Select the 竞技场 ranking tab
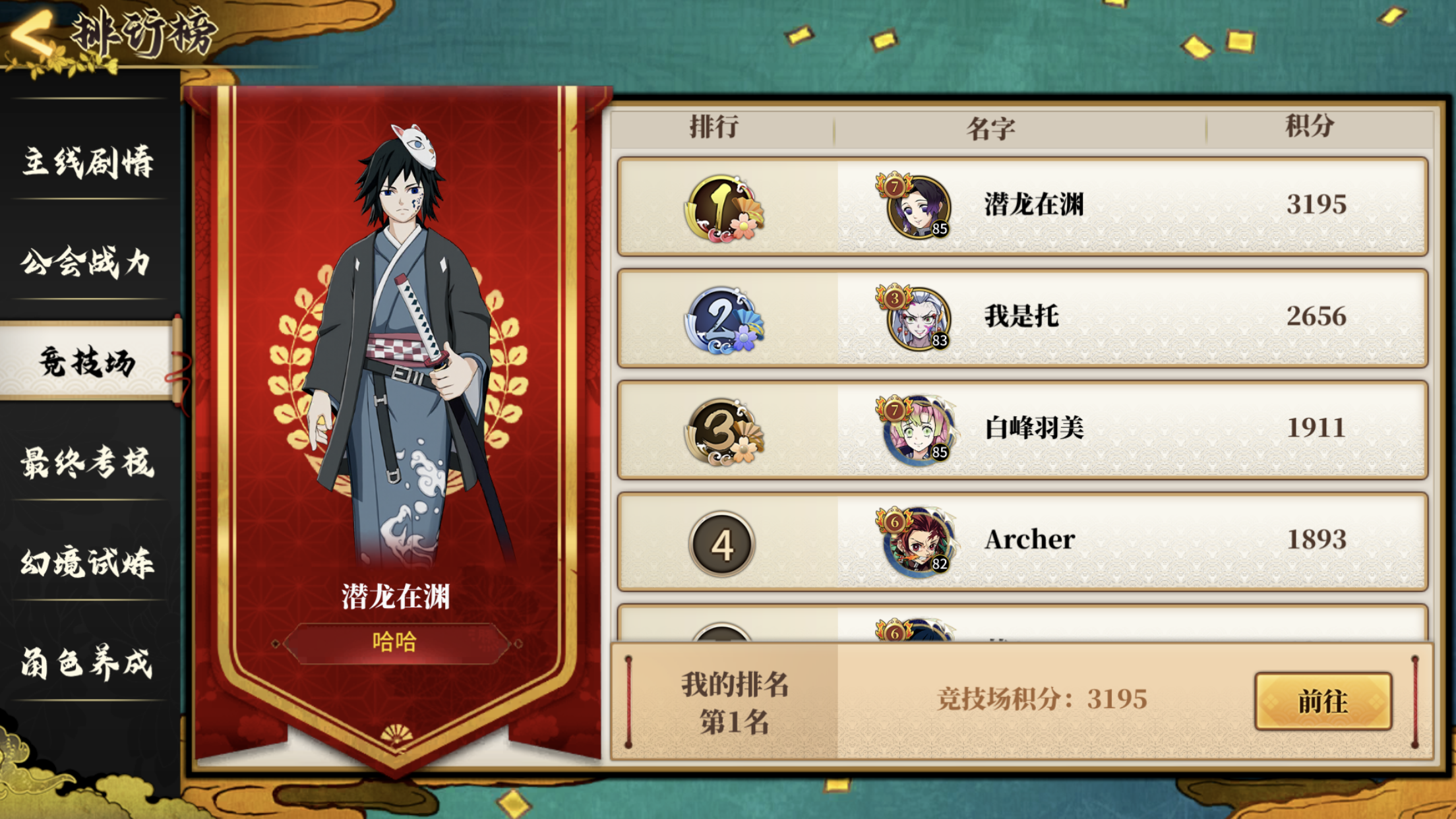The image size is (1456, 819). 89,361
